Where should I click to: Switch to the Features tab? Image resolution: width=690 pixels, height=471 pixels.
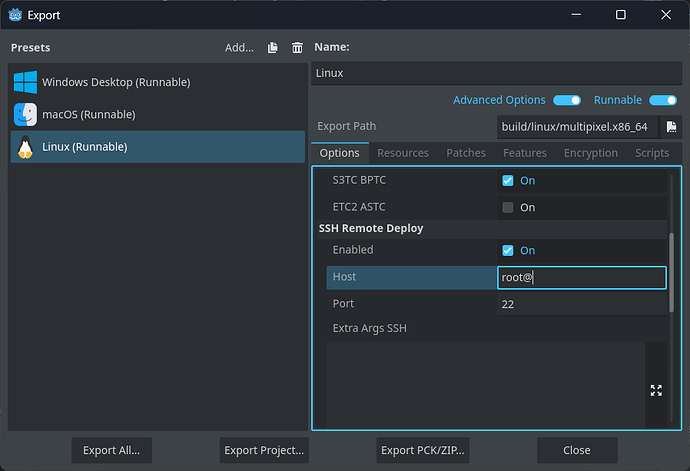coord(525,153)
